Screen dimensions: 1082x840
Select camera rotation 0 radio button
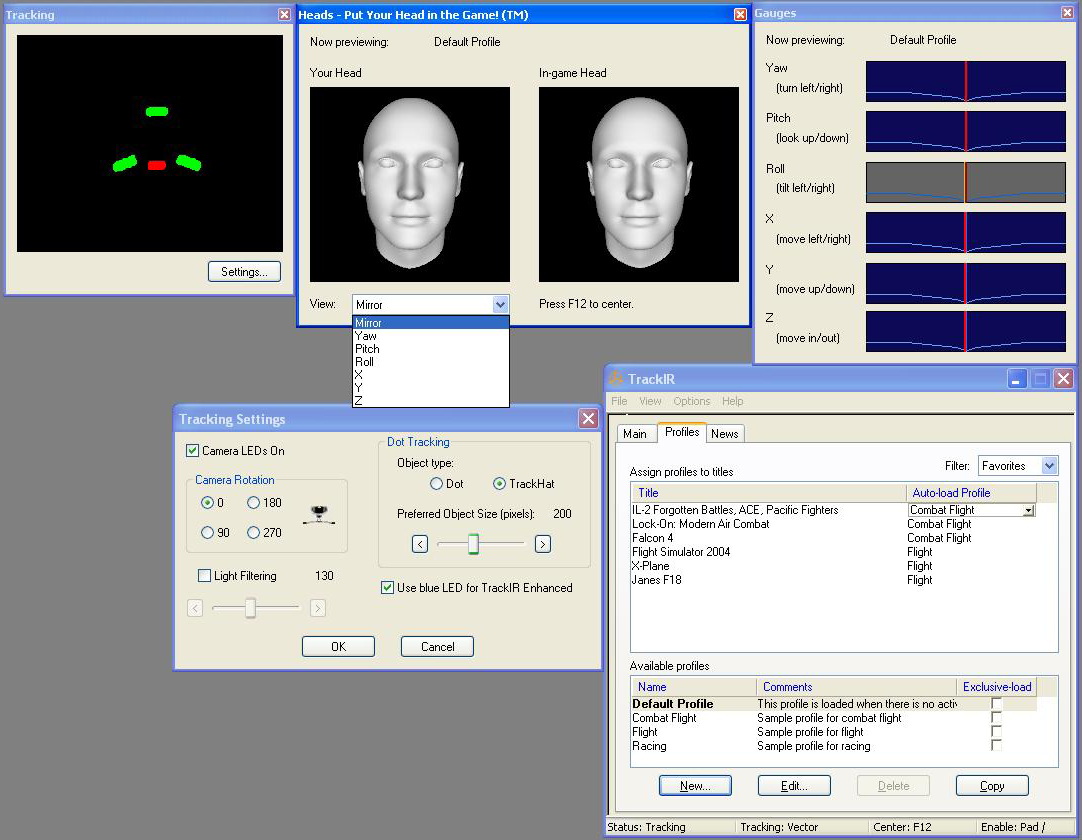207,502
